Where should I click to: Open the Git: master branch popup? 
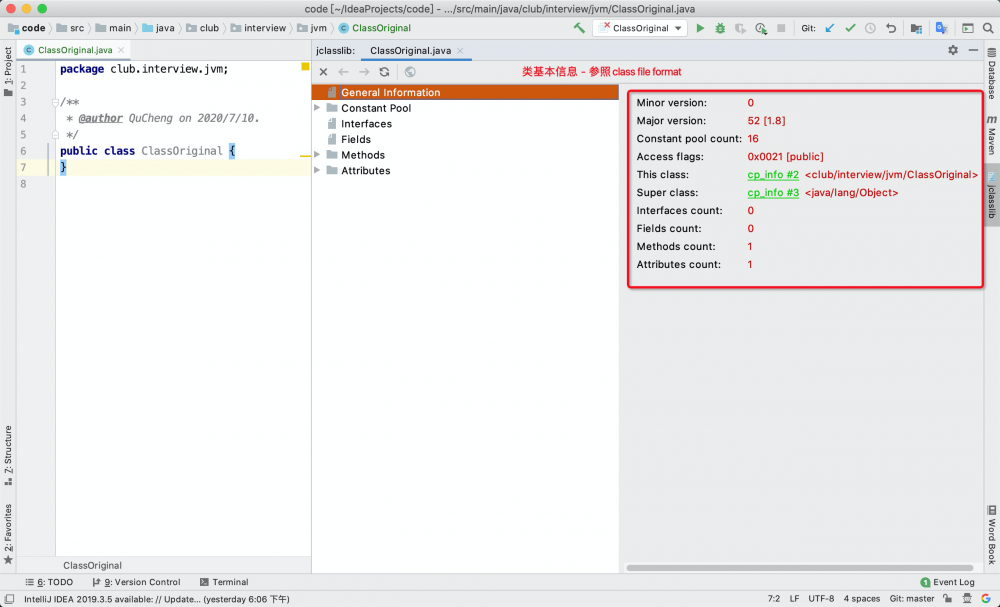click(x=911, y=599)
